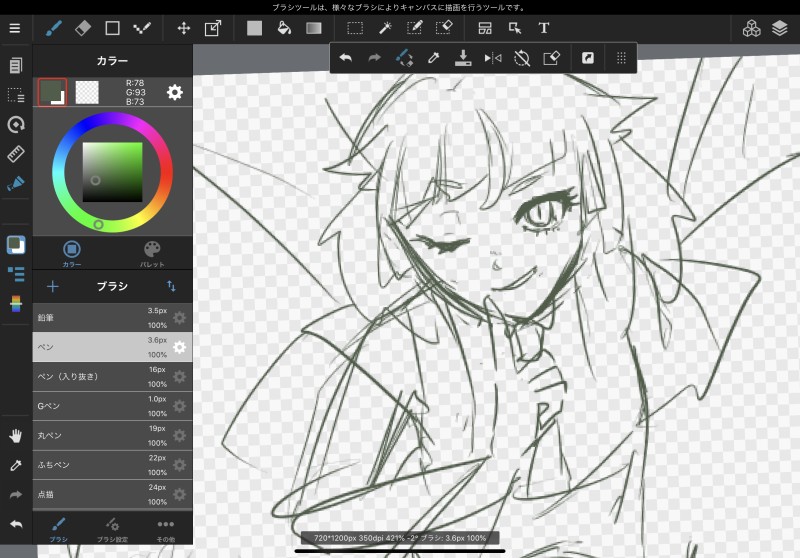Open その他 bottom tab
Viewport: 800px width, 558px height.
click(166, 529)
